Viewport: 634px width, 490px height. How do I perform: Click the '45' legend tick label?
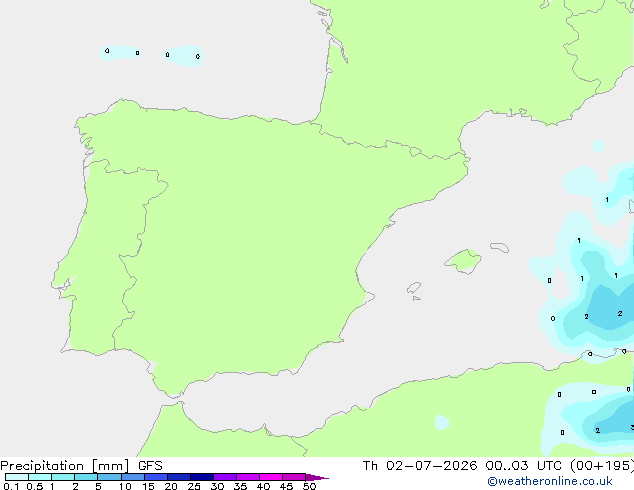(x=286, y=486)
